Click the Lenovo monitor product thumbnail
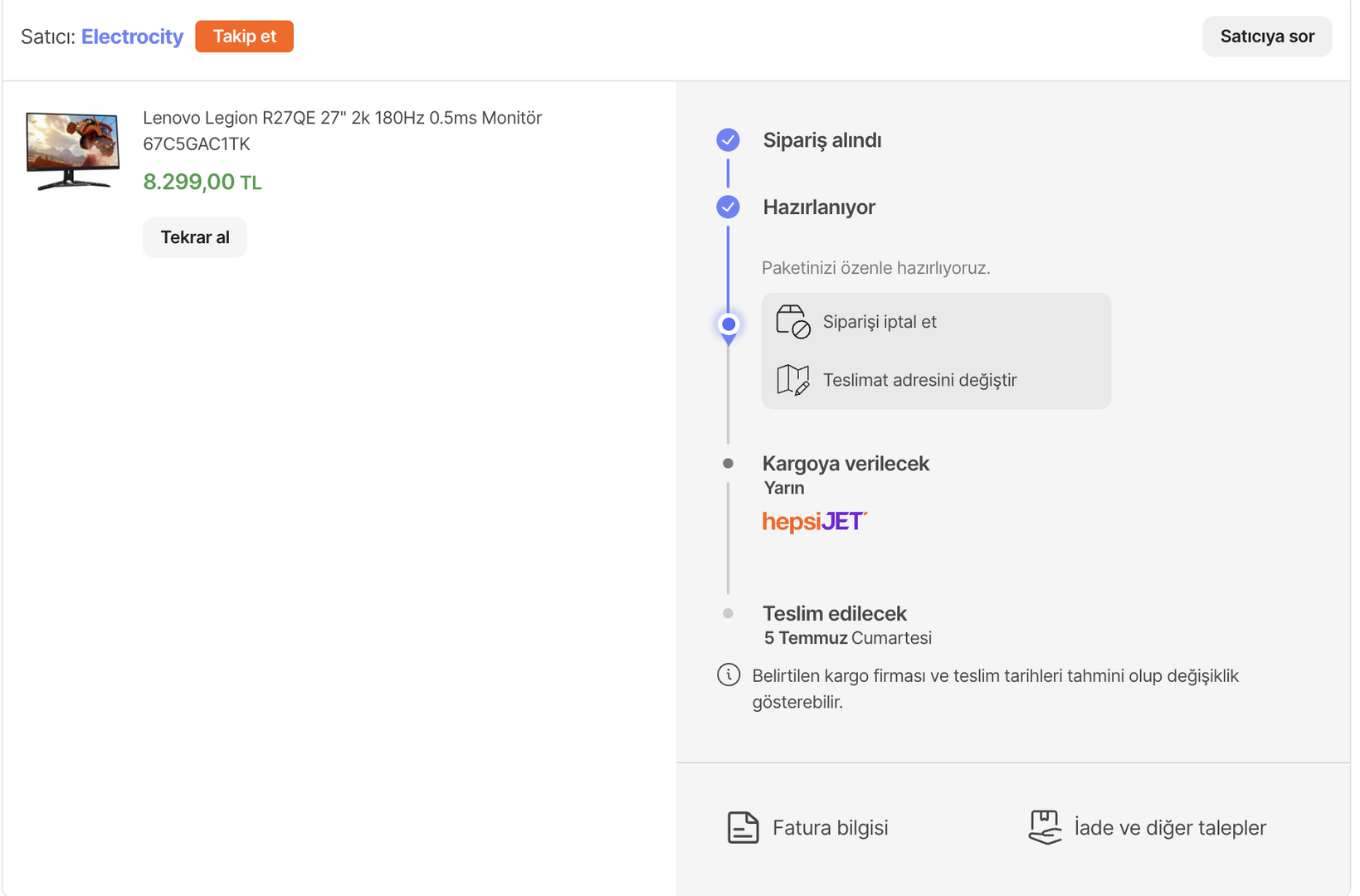 [73, 151]
